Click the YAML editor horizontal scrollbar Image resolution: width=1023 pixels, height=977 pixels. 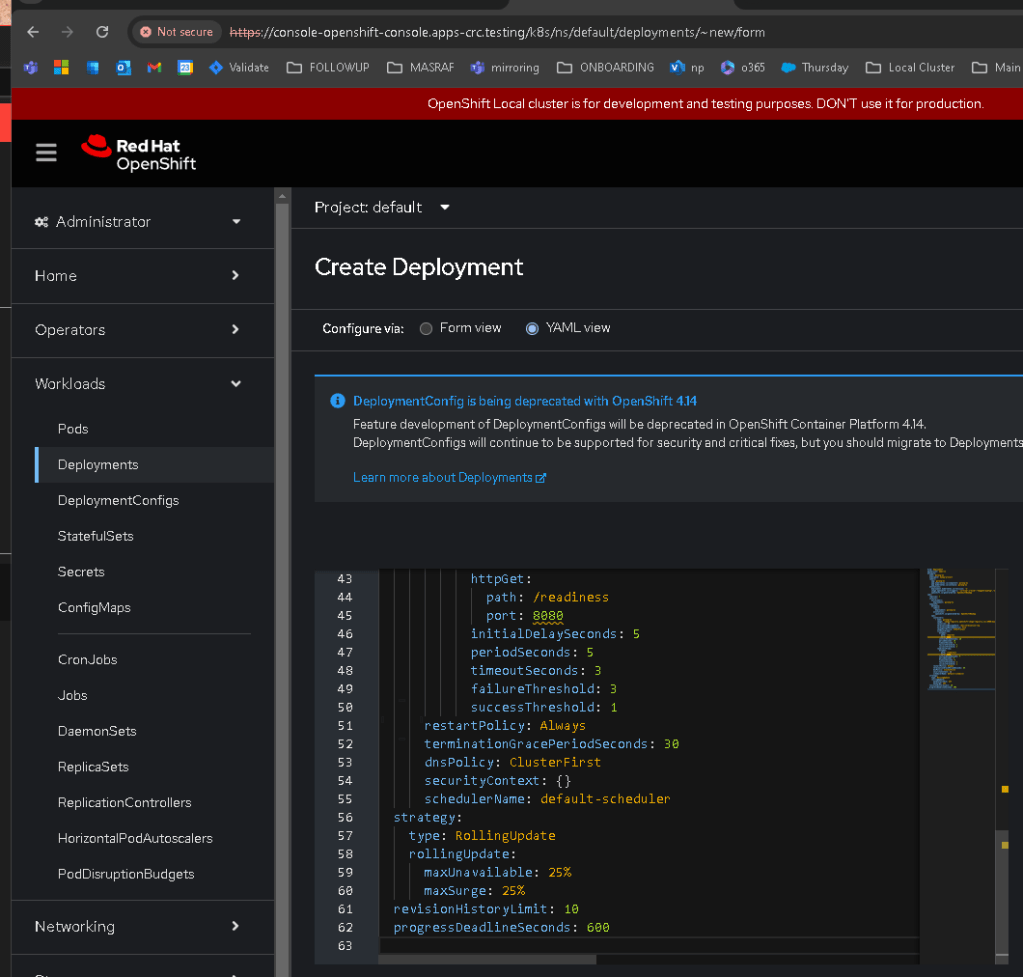point(487,959)
